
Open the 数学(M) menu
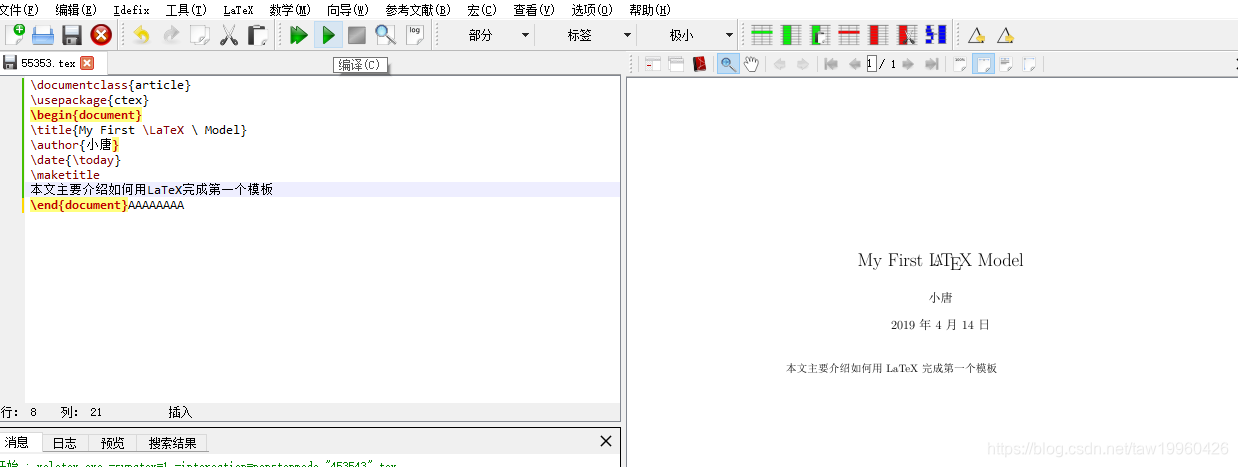(x=290, y=10)
